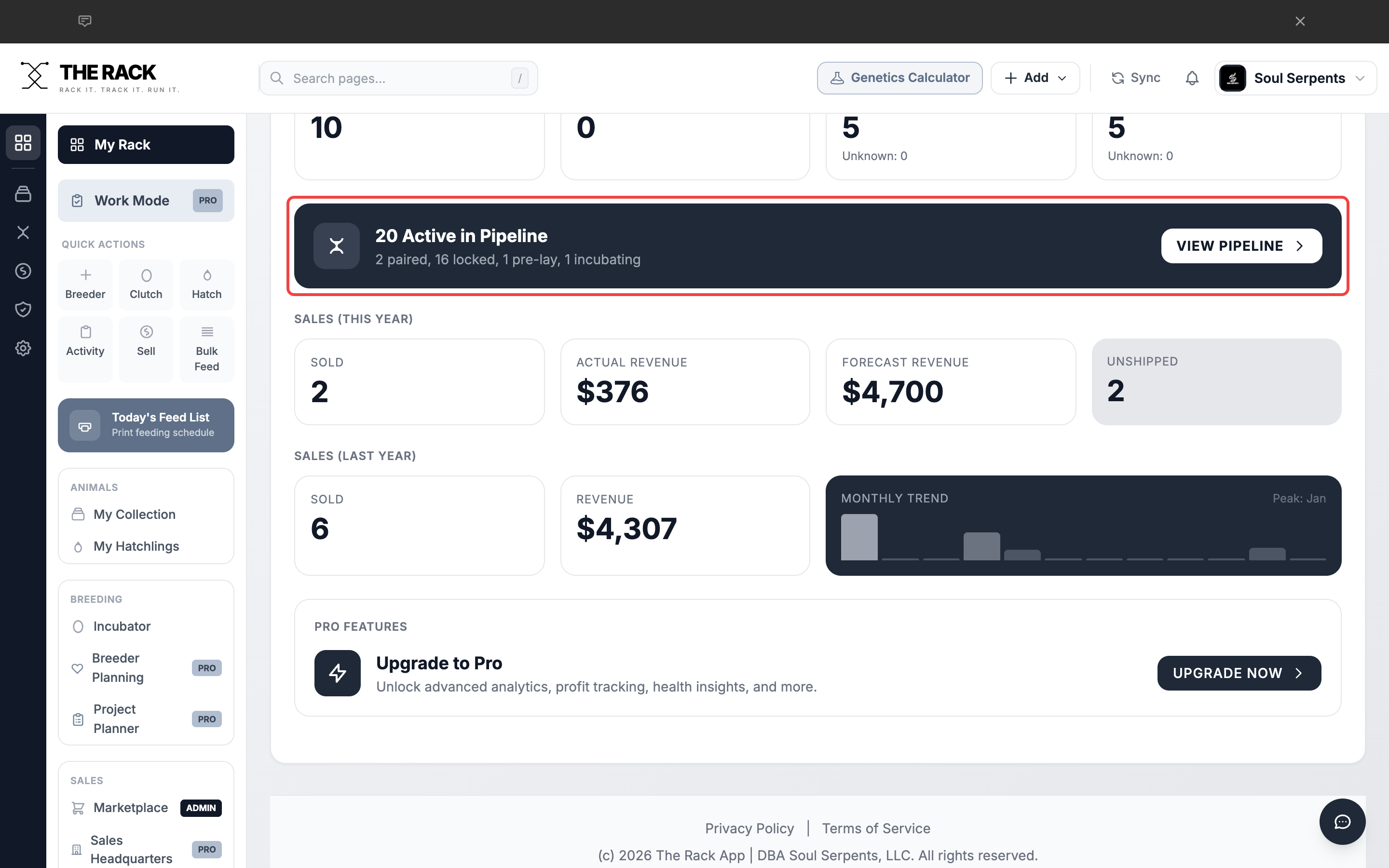Click the Actual Revenue $376 card

point(685,382)
